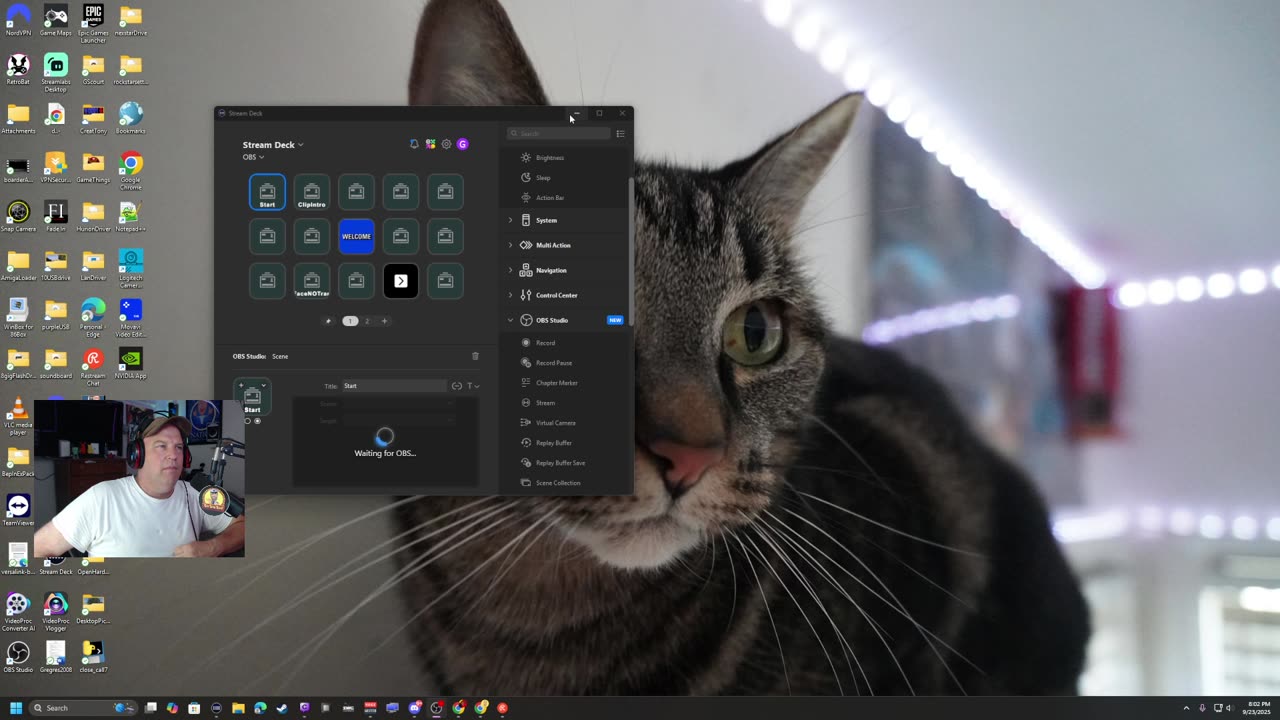Select the faceNOTrans key

coord(312,281)
